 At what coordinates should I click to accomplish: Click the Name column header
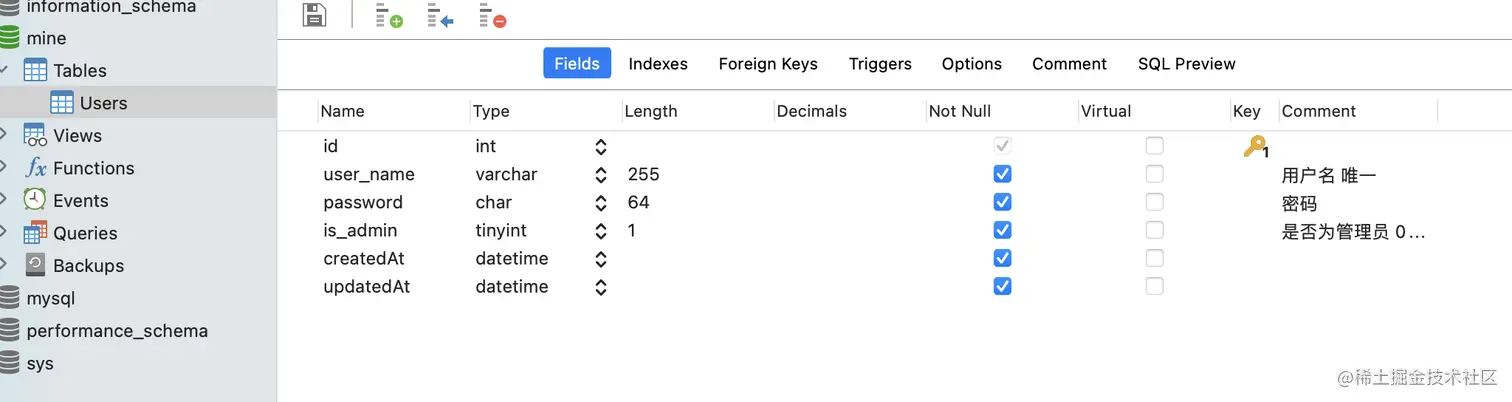pos(343,111)
